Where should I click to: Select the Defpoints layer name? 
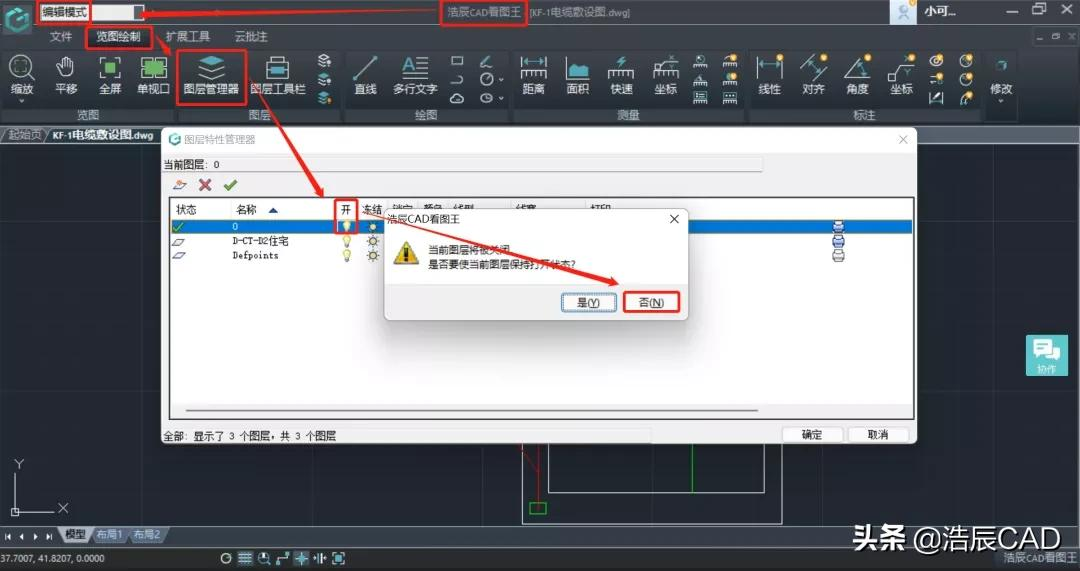(x=255, y=256)
